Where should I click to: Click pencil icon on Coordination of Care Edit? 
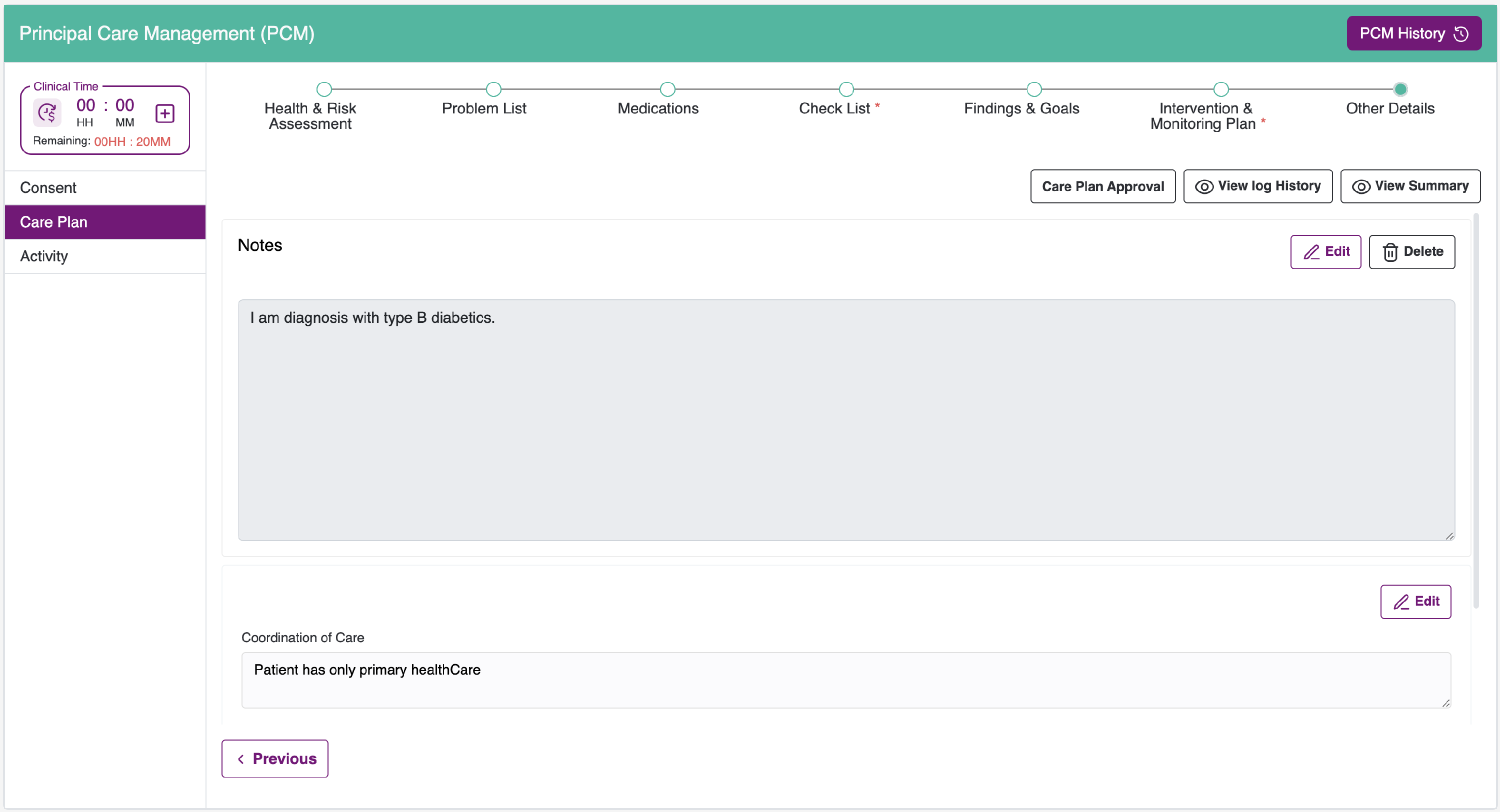(1401, 602)
